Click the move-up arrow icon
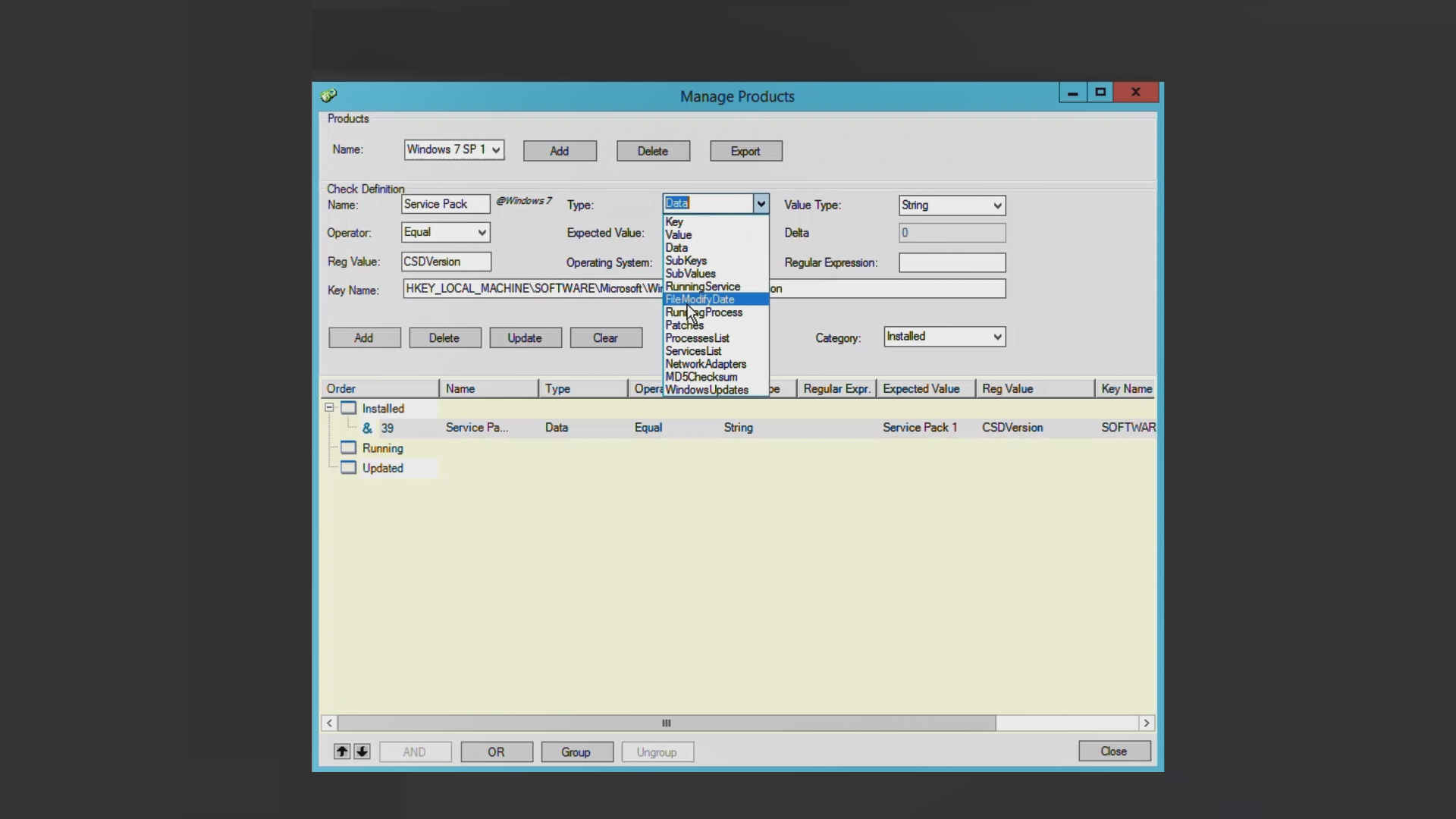 pos(342,752)
